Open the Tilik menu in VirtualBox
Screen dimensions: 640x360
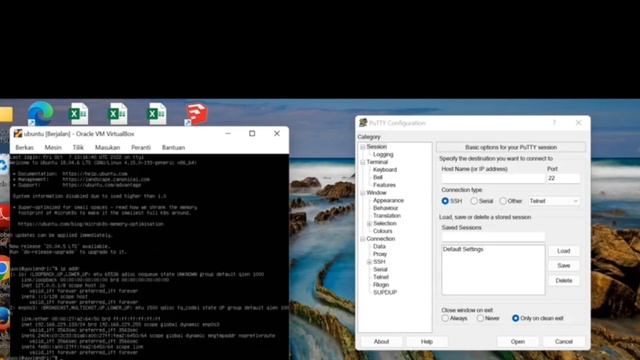coord(78,147)
